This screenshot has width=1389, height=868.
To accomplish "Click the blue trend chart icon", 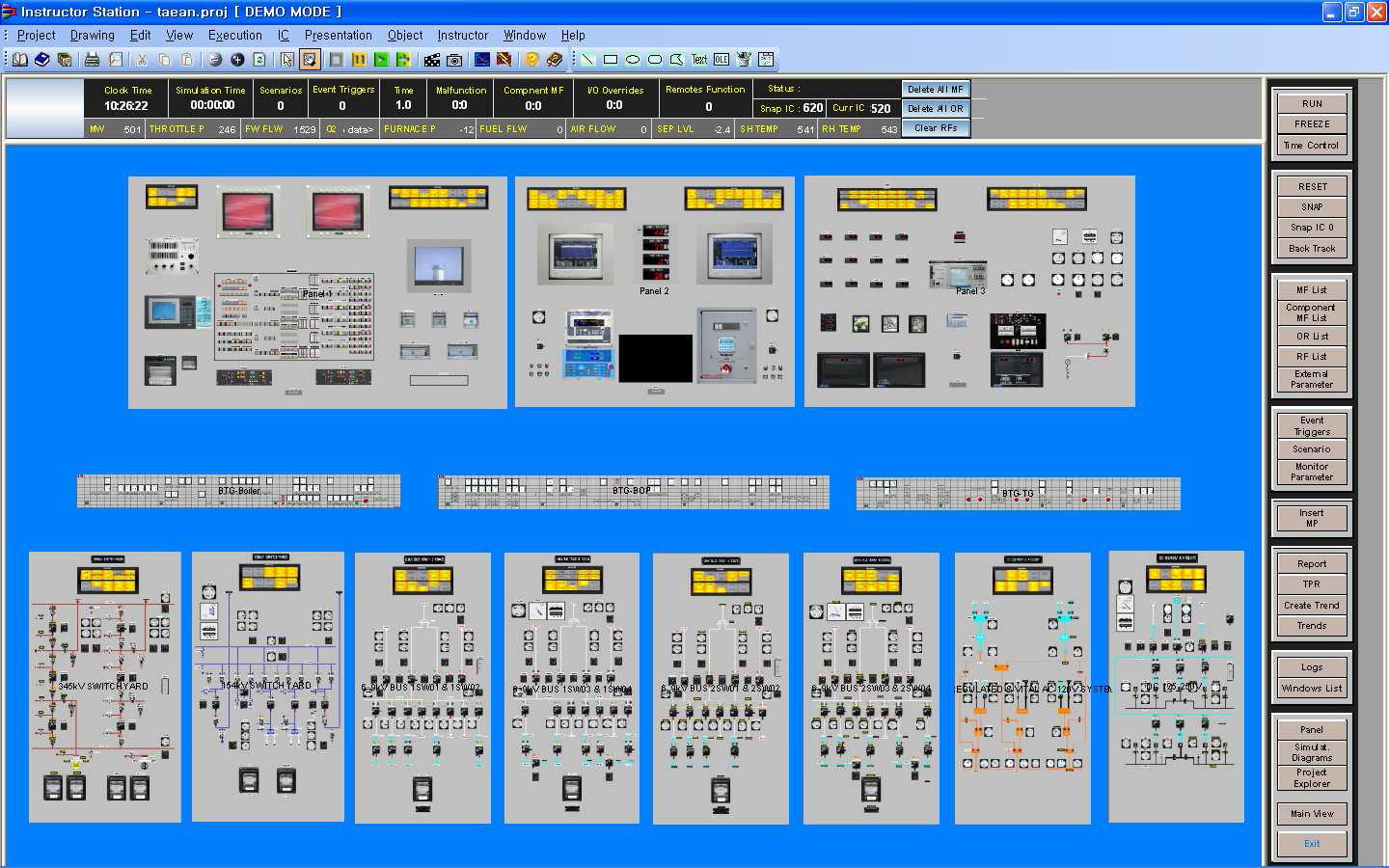I will pos(481,60).
